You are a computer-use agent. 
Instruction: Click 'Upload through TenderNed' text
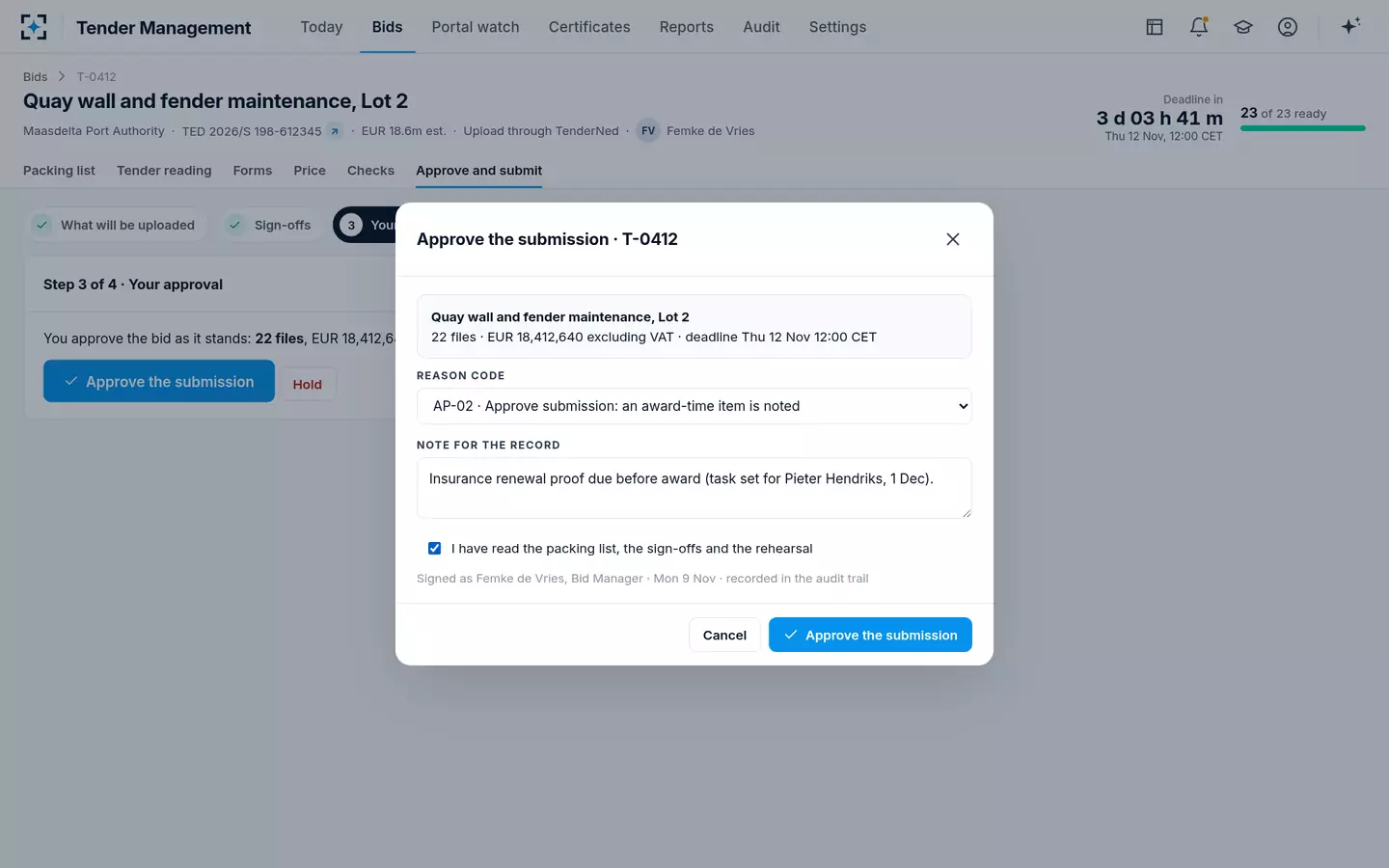[x=541, y=131]
